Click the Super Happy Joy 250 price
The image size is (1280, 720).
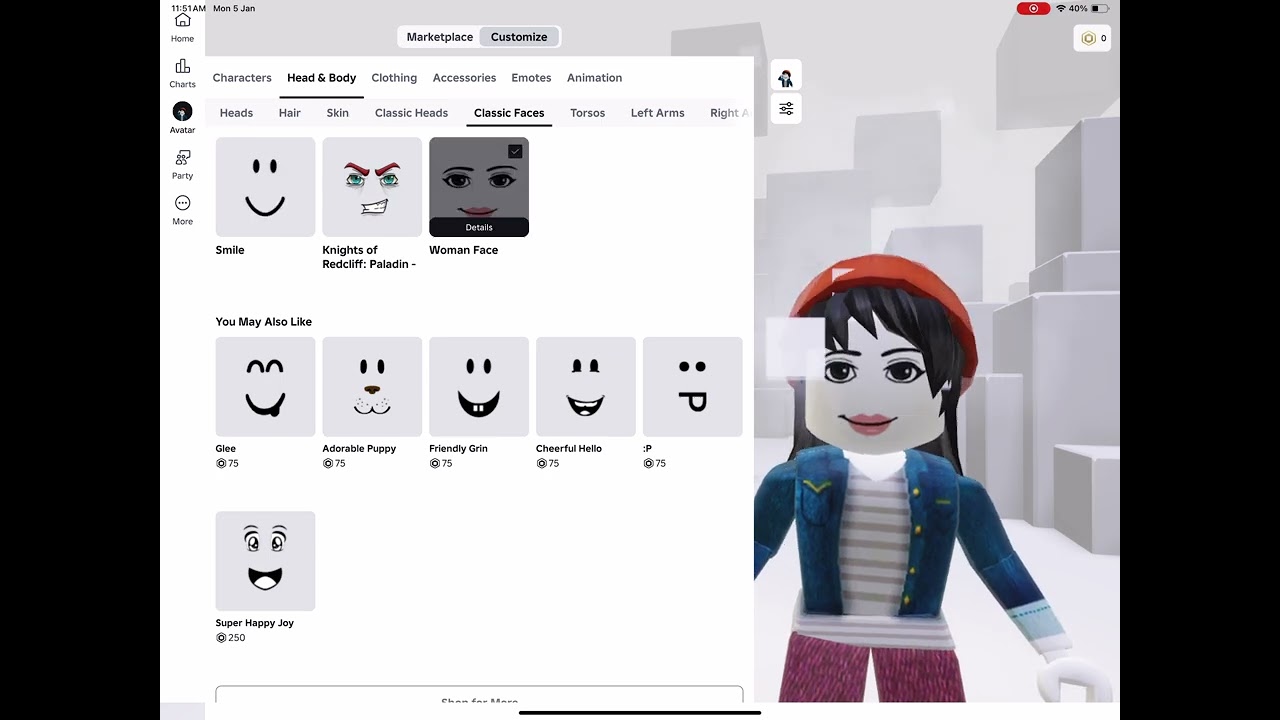click(x=231, y=638)
